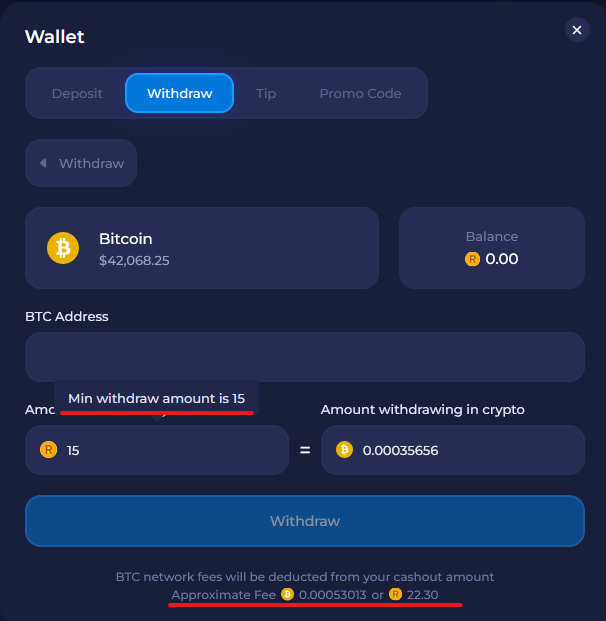606x621 pixels.
Task: Click the Min withdraw amount tooltip
Action: click(156, 398)
